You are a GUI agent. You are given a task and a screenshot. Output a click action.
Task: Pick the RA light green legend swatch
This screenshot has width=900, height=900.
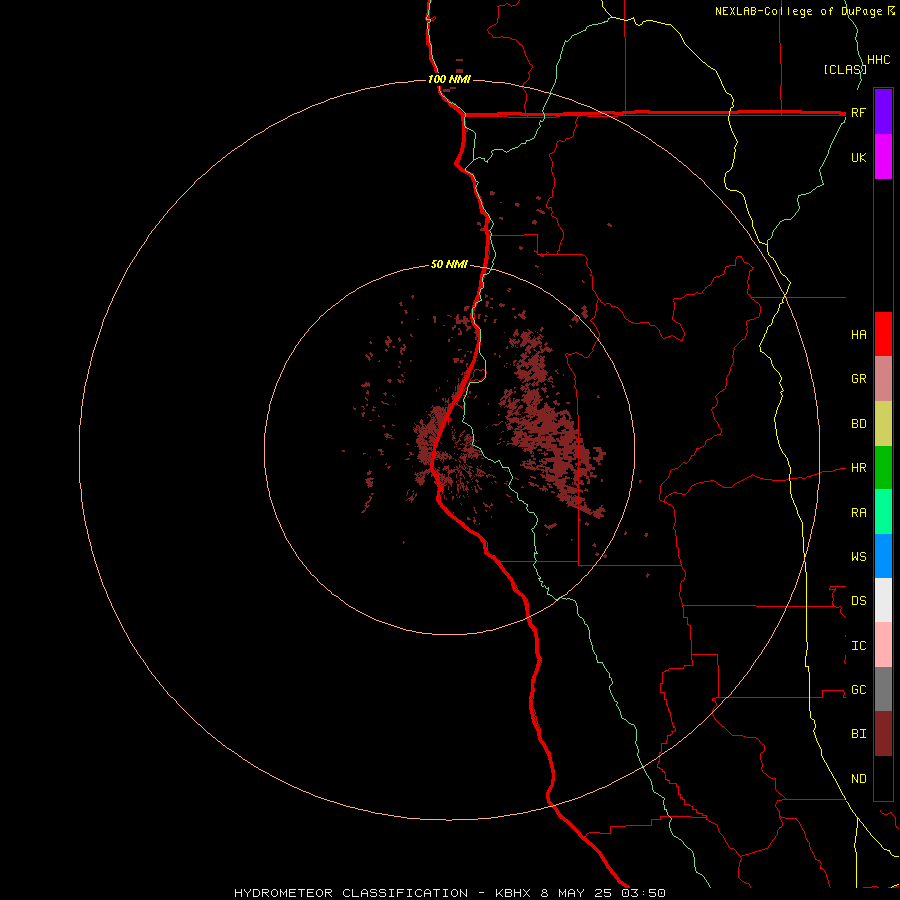[x=883, y=512]
